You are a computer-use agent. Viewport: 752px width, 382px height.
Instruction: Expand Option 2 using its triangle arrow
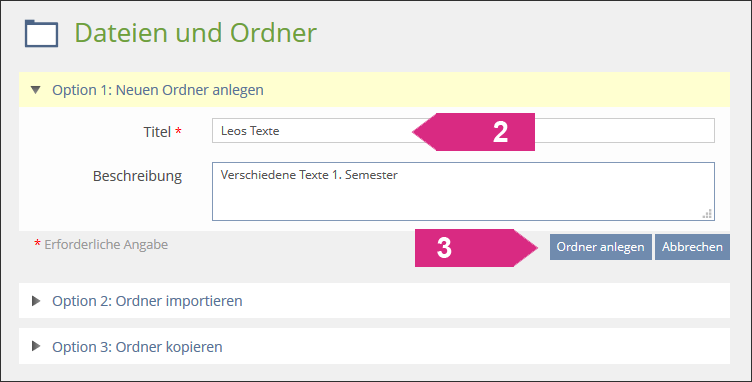(36, 301)
